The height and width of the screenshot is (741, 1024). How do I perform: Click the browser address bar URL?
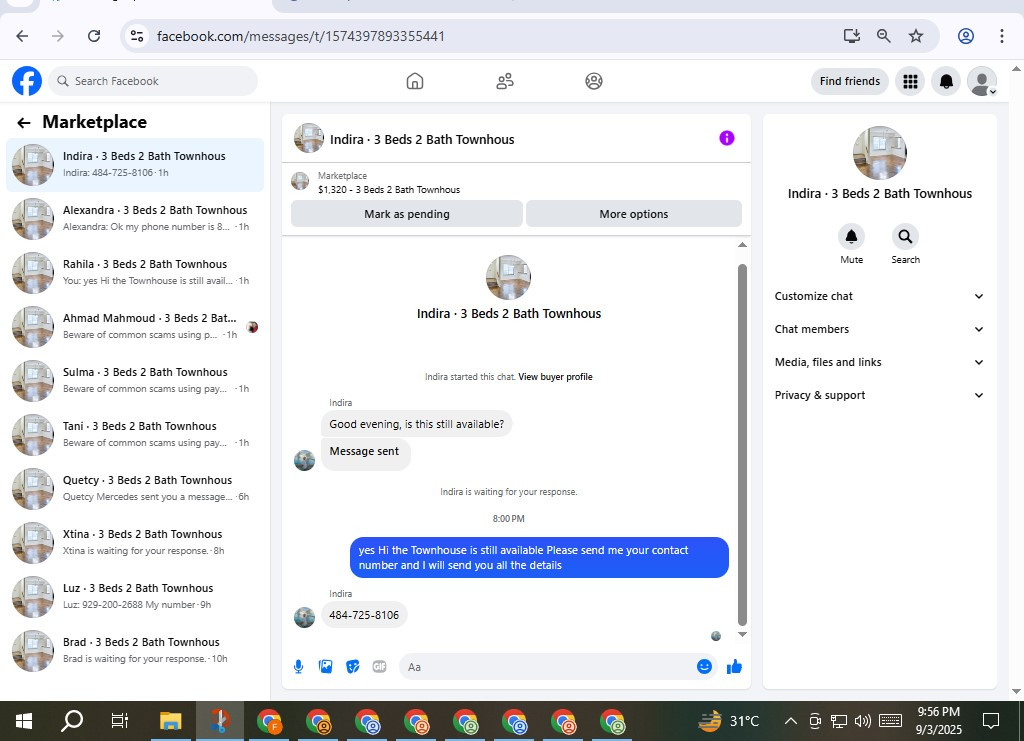point(300,36)
